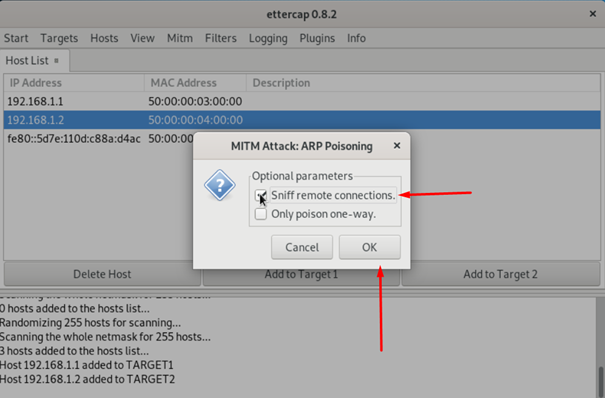Expand the Targets menu

click(59, 38)
